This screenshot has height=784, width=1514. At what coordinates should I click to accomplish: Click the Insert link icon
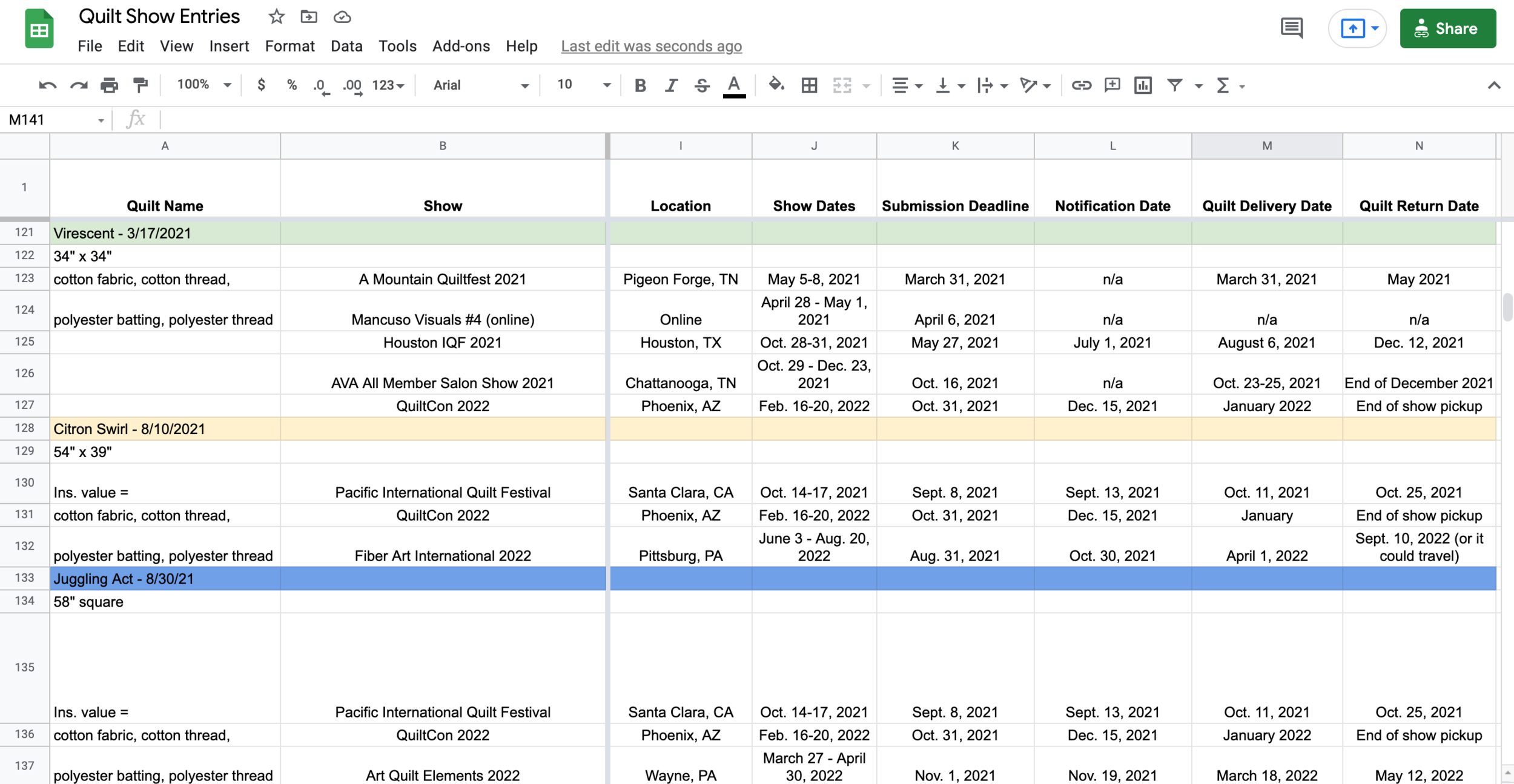coord(1082,85)
